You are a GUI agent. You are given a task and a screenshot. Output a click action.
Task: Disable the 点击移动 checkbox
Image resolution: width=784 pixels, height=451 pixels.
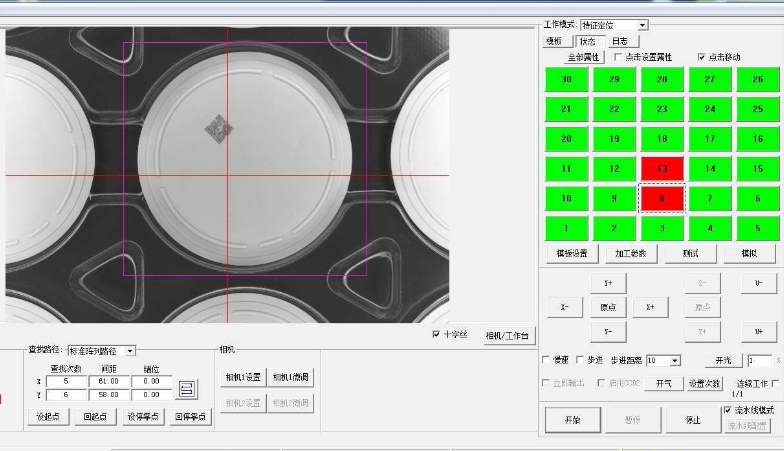coord(701,57)
